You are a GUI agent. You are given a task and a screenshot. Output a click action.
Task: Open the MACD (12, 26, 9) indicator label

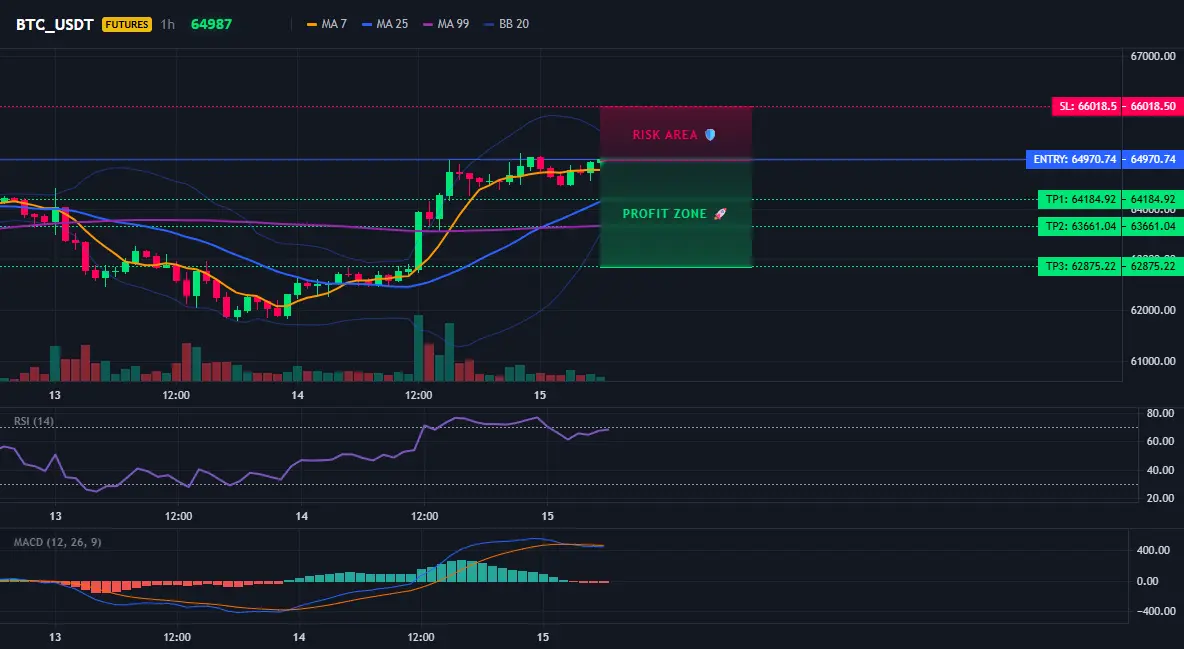click(x=57, y=542)
